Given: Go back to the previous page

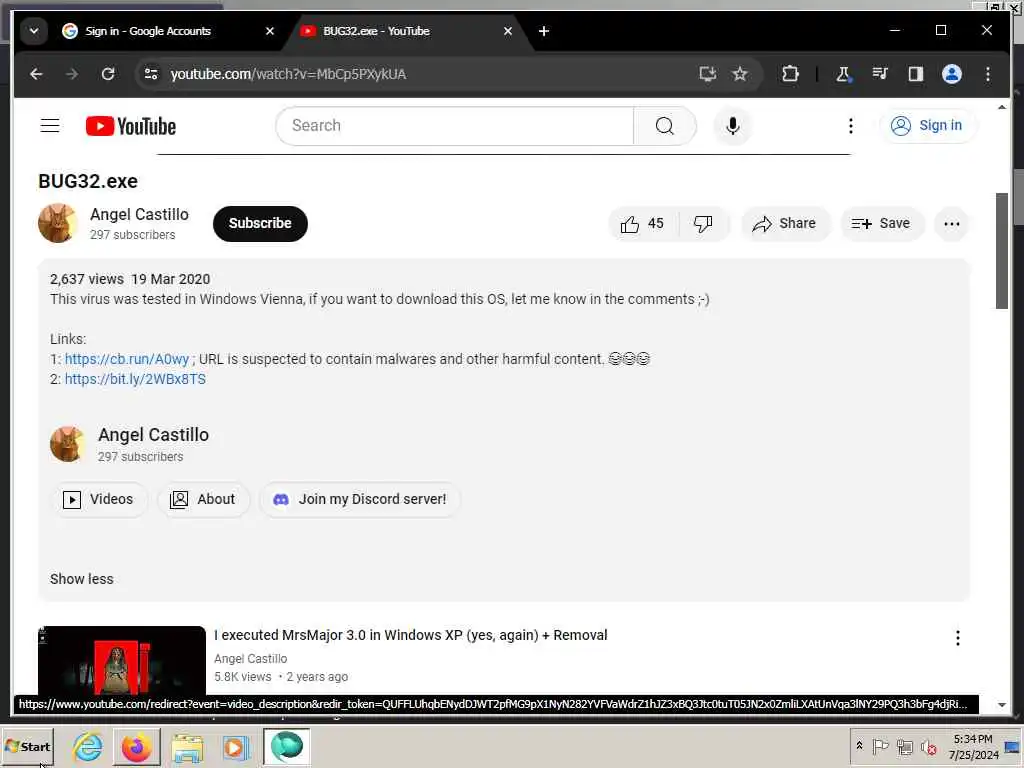Looking at the screenshot, I should 37,74.
